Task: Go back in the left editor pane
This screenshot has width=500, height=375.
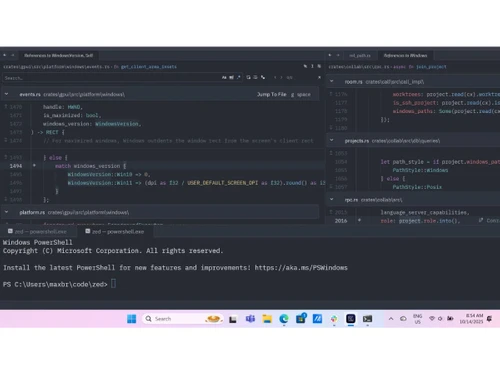Action: pyautogui.click(x=5, y=55)
